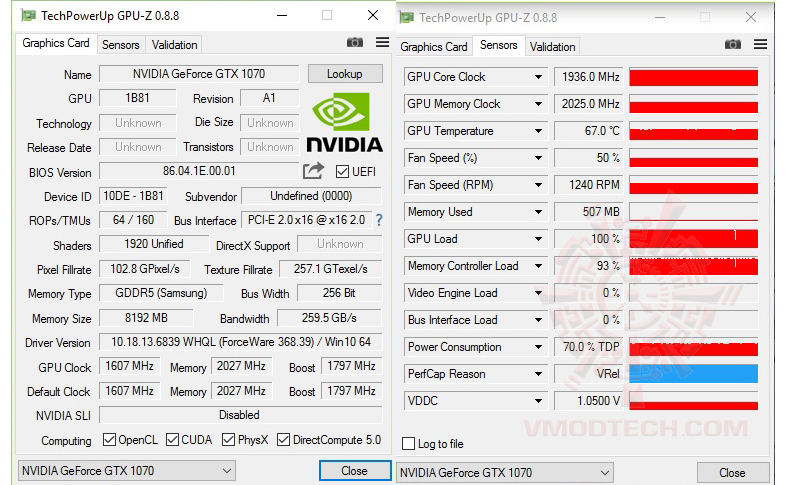Open the GPU selector dropdown in the Sensors window
The image size is (800, 485).
pos(505,472)
